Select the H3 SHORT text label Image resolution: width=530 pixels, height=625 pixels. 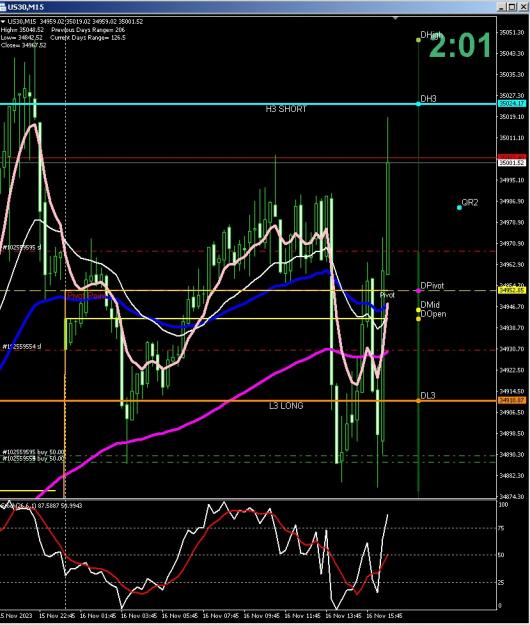[286, 109]
